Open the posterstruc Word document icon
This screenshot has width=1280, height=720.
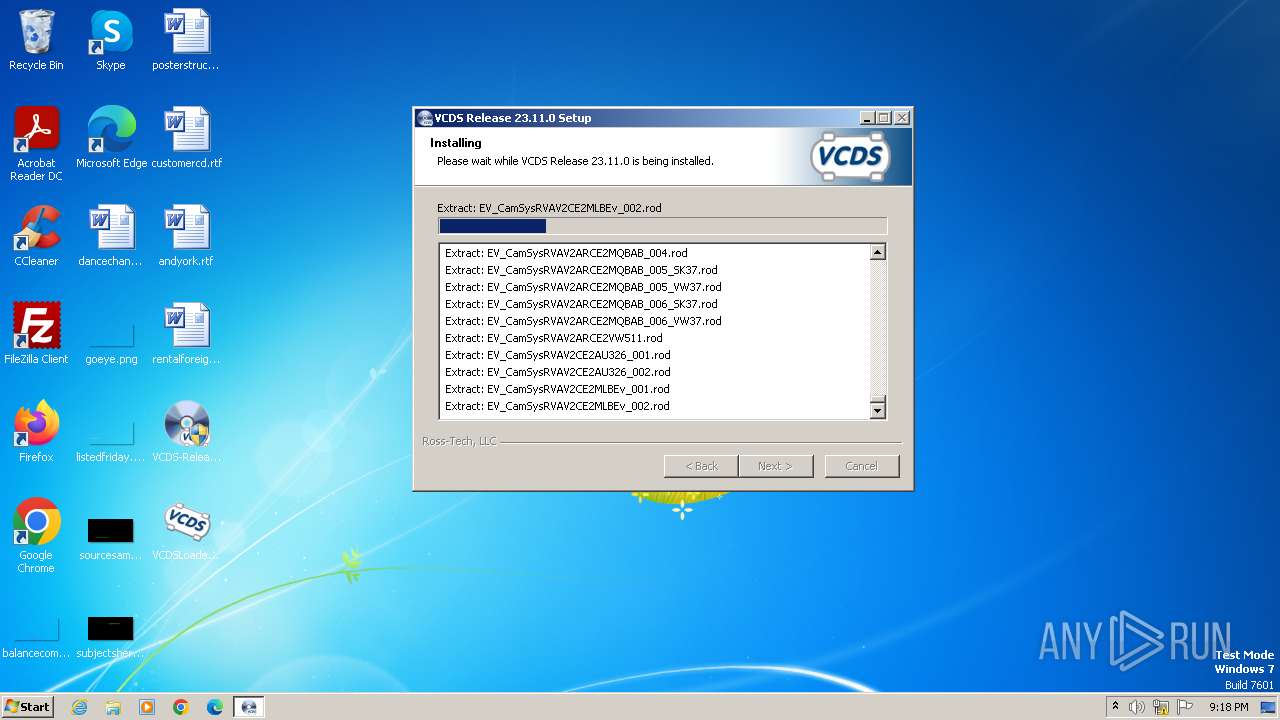click(186, 41)
